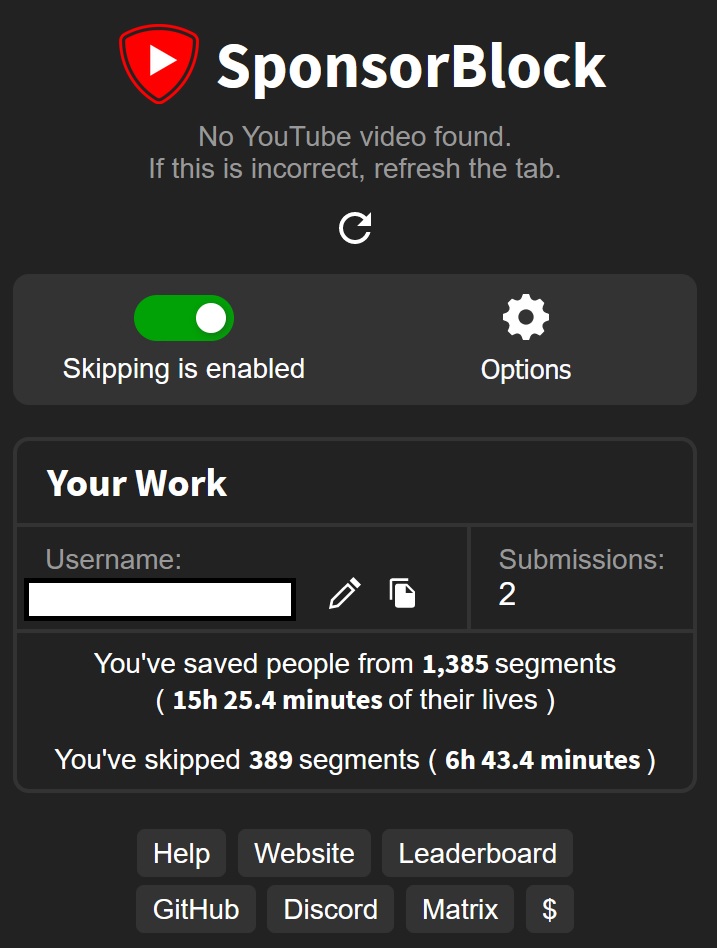Edit username with the pencil icon
The height and width of the screenshot is (948, 717).
(345, 593)
